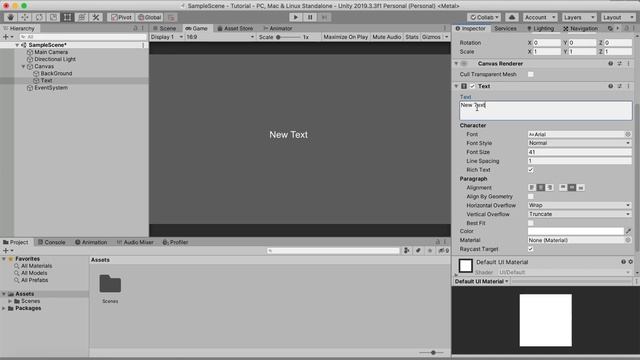Image resolution: width=640 pixels, height=360 pixels.
Task: Select the Move tool
Action: tap(24, 17)
